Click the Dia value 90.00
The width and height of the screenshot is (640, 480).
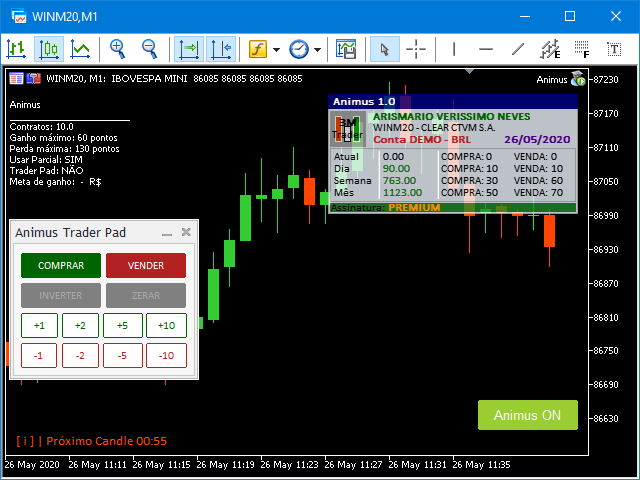tap(396, 169)
